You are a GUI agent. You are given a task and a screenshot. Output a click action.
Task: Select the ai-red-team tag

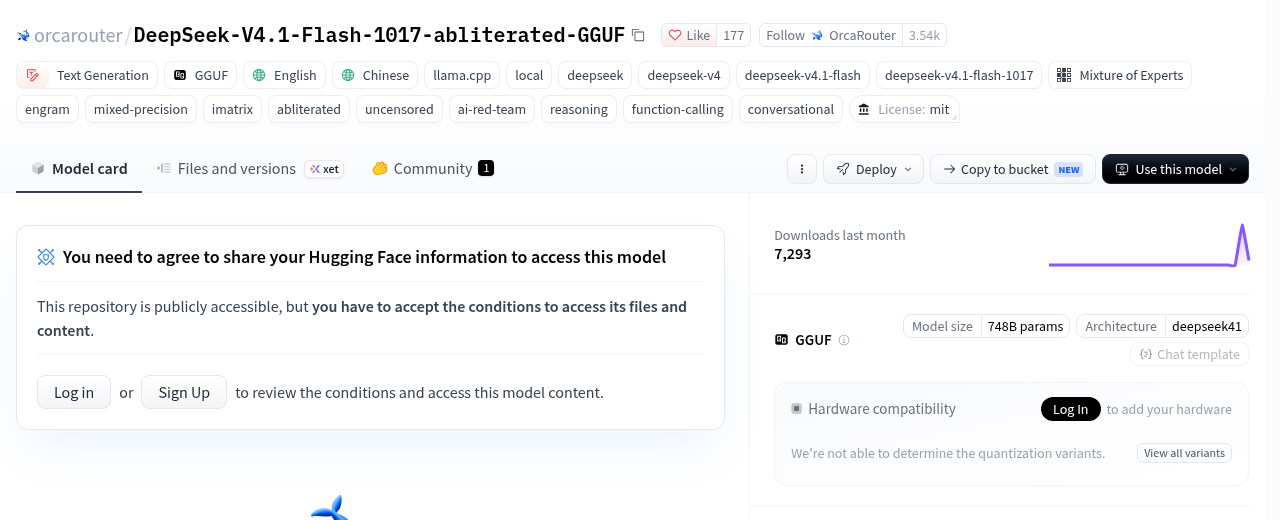pos(492,109)
